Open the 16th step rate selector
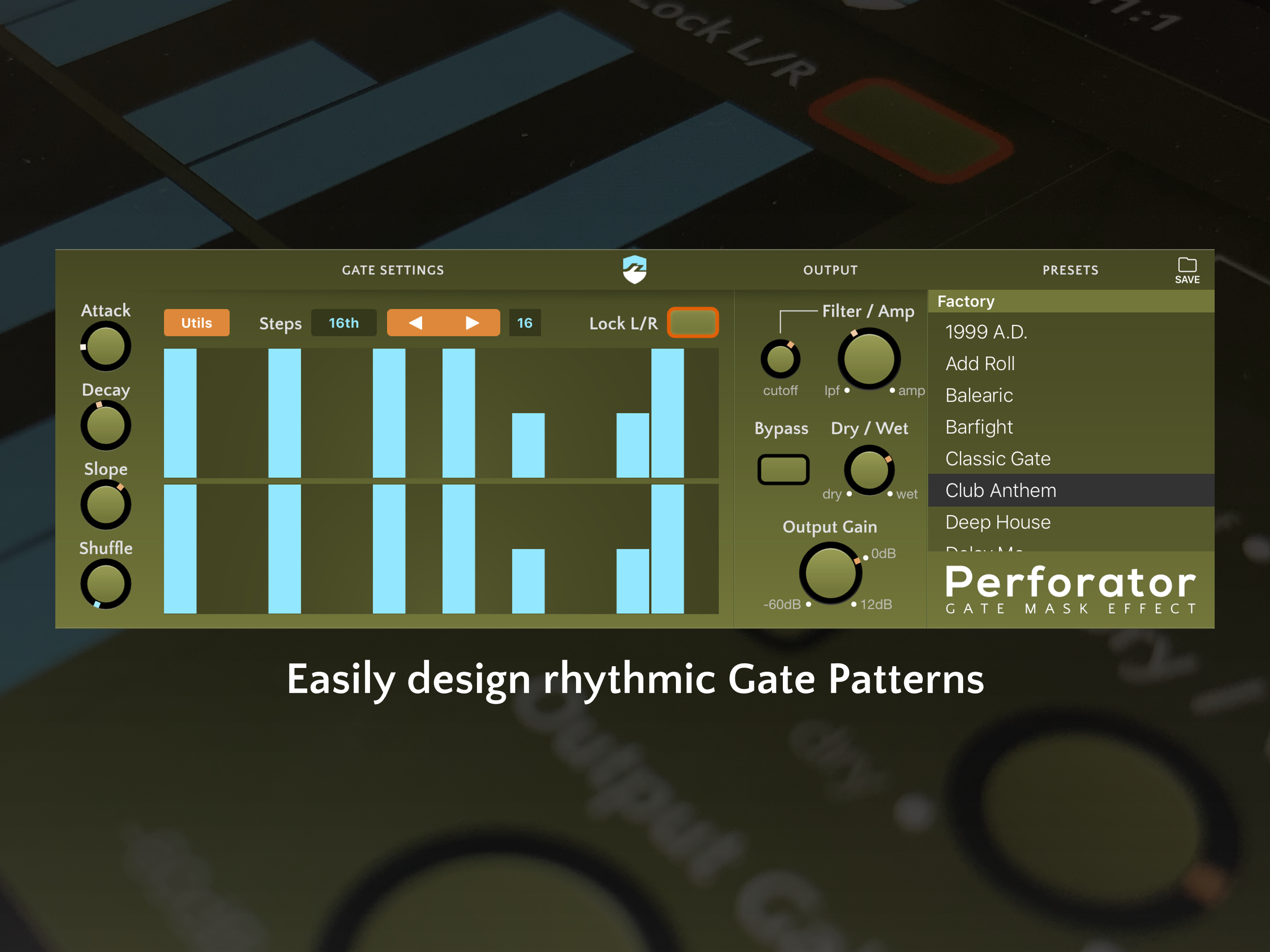 [x=344, y=323]
